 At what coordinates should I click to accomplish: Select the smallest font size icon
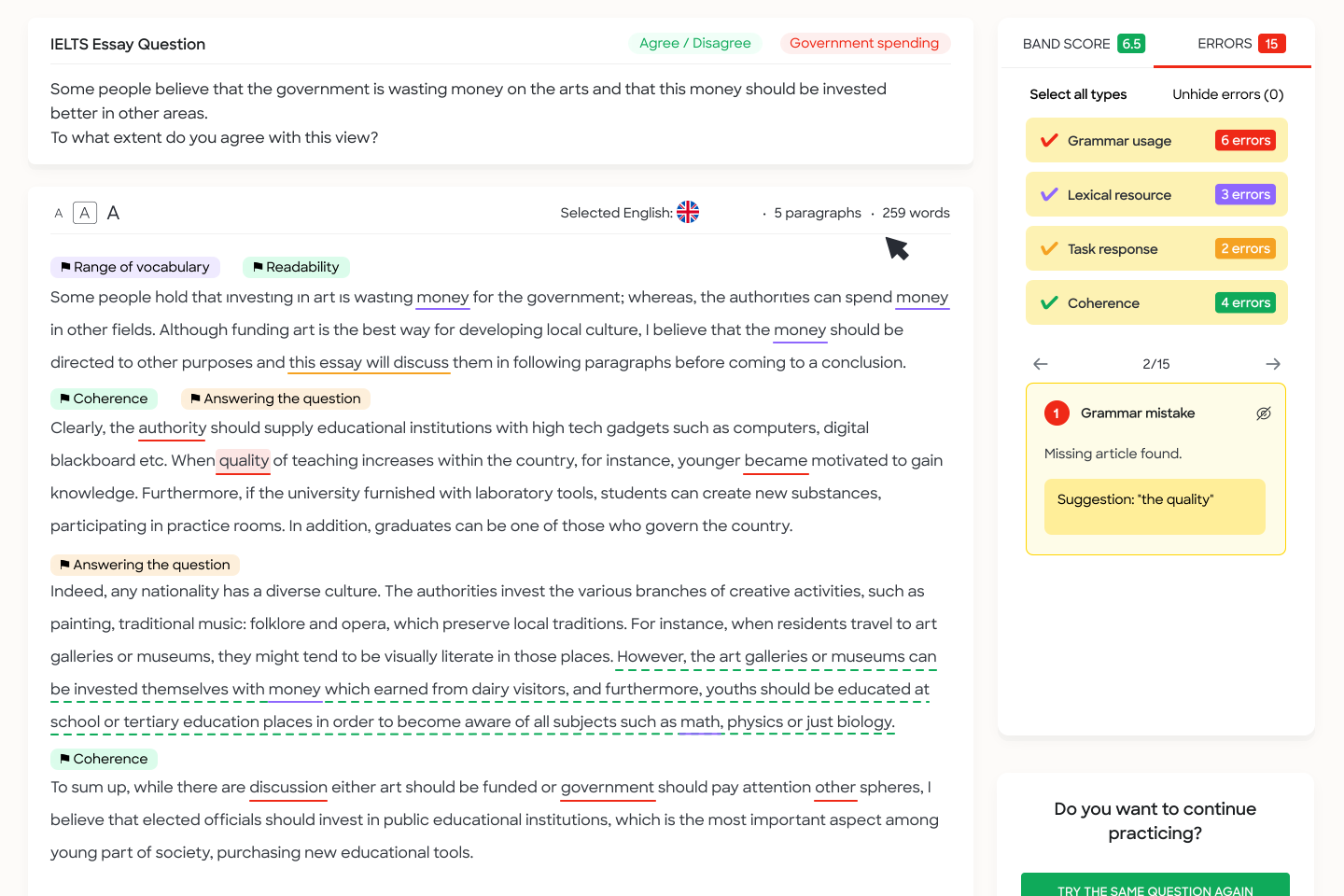click(x=57, y=213)
